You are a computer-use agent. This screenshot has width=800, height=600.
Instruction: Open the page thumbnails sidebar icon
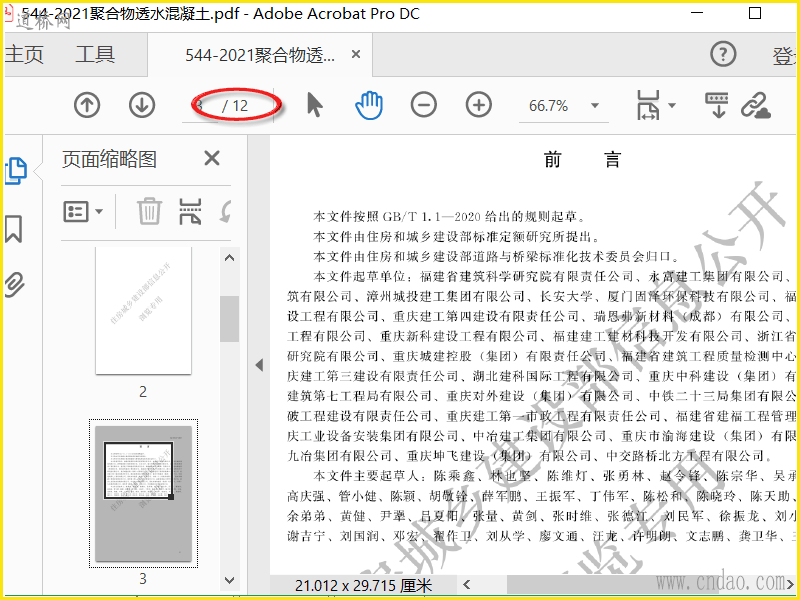pyautogui.click(x=15, y=171)
